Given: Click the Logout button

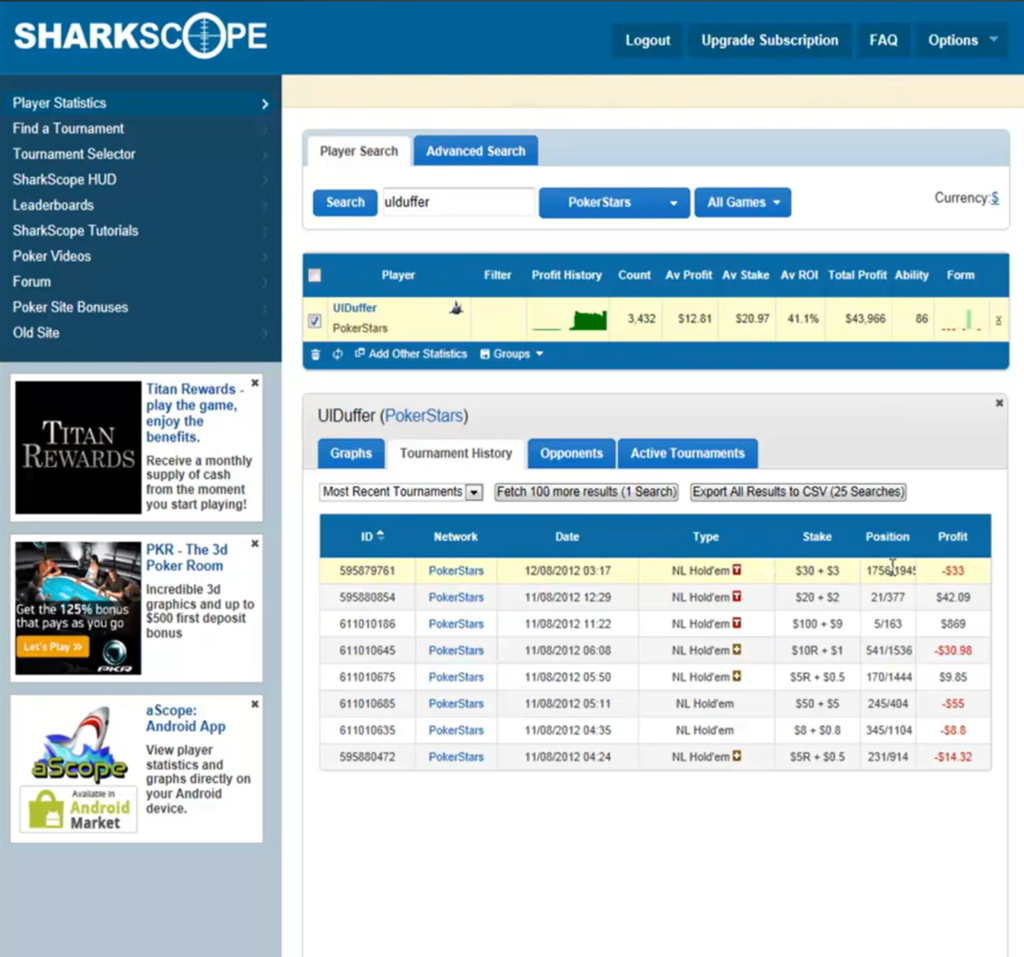Looking at the screenshot, I should click(x=648, y=41).
